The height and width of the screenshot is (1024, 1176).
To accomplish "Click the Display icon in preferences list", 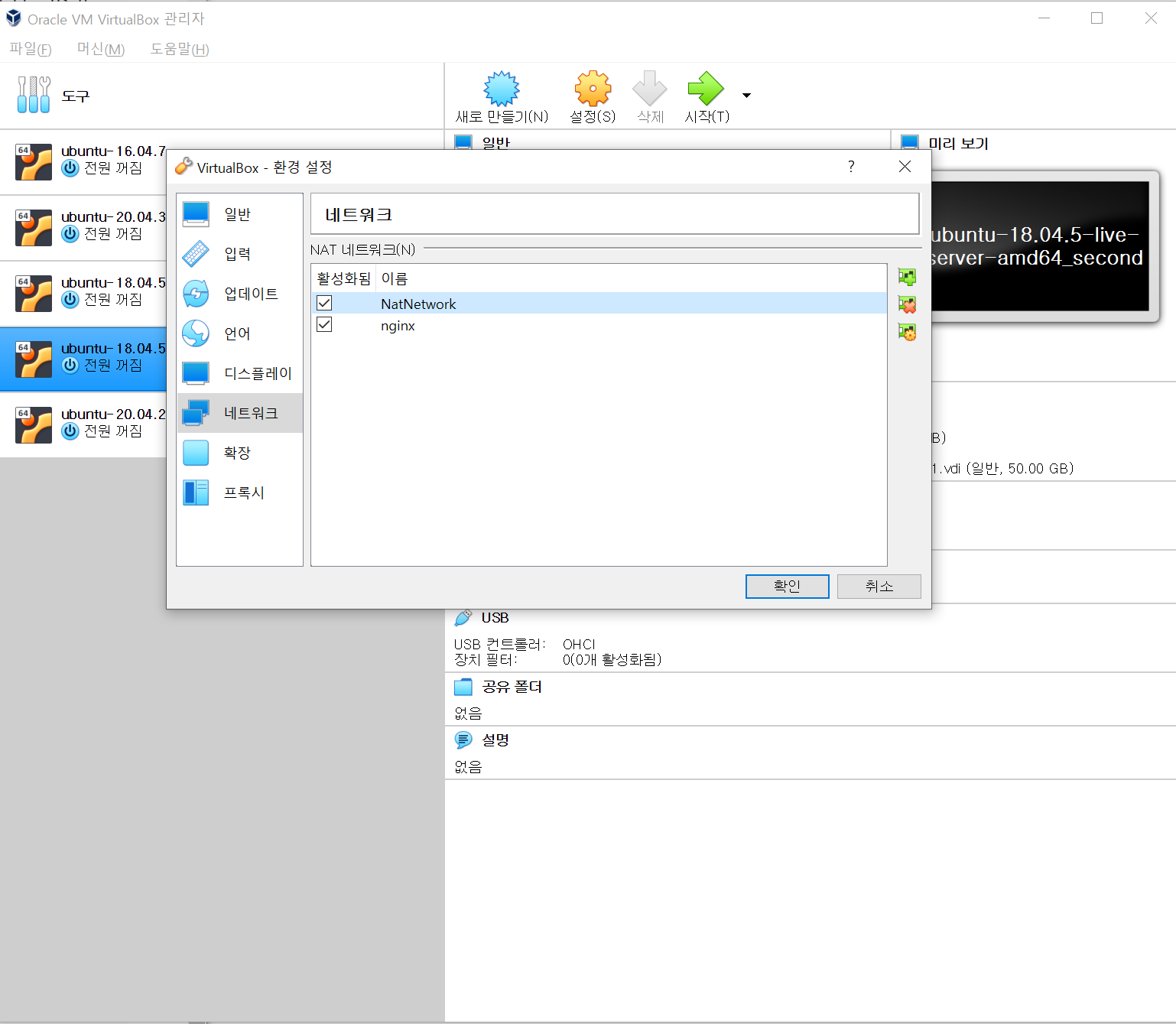I will [196, 373].
